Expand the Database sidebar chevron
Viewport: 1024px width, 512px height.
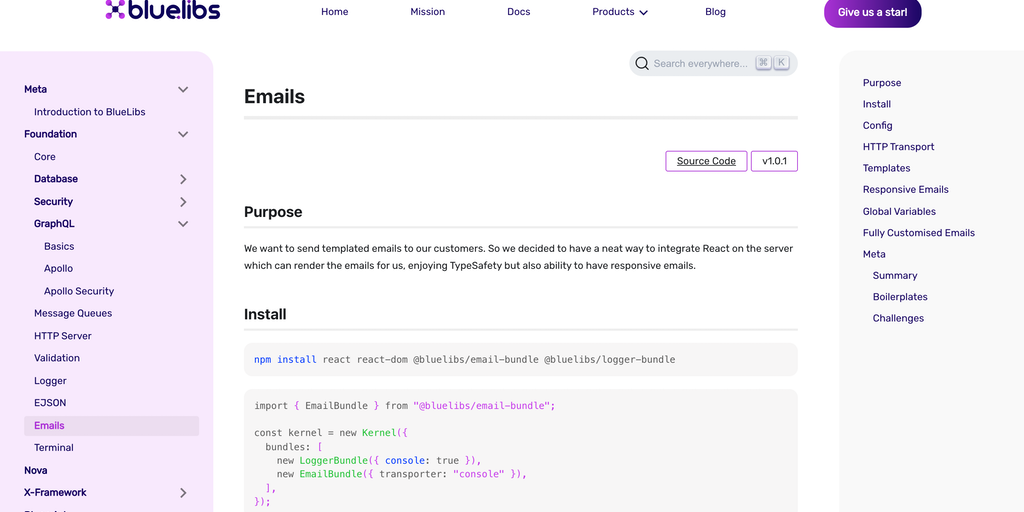183,179
